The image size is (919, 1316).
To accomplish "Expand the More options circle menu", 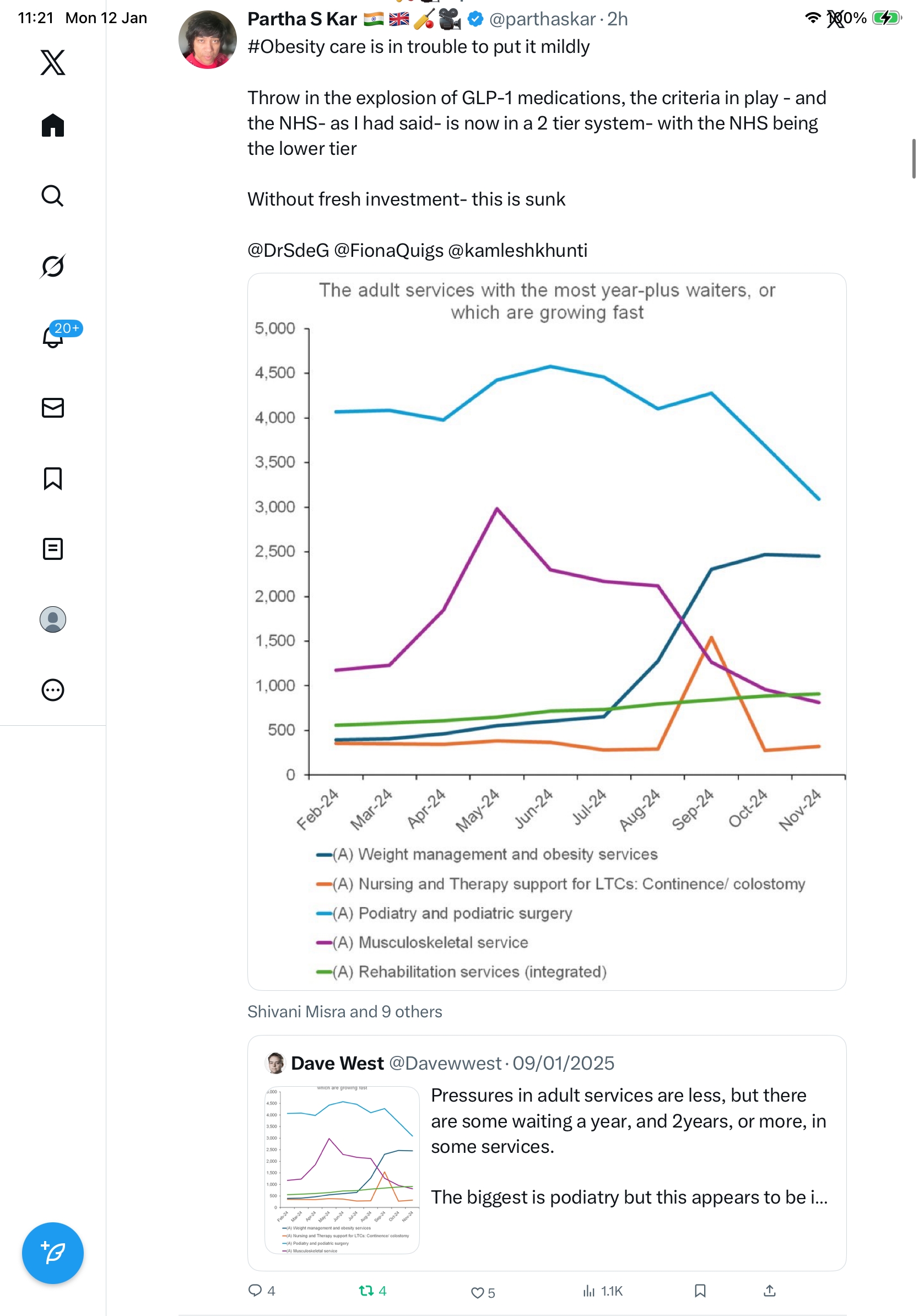I will point(53,689).
